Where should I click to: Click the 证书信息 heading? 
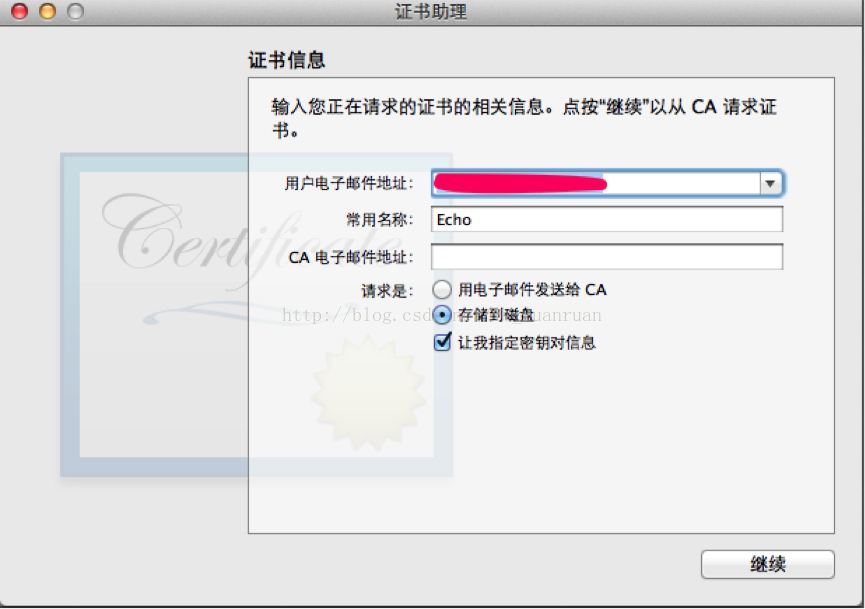tap(287, 60)
